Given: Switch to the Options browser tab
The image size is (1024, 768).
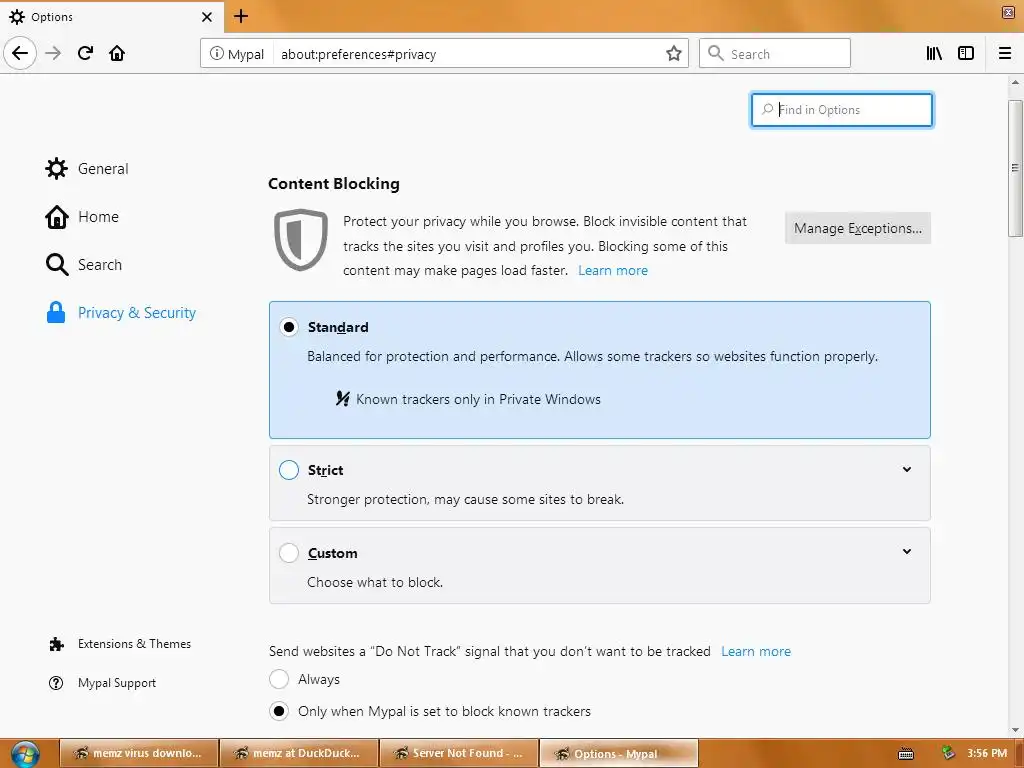Looking at the screenshot, I should 111,17.
